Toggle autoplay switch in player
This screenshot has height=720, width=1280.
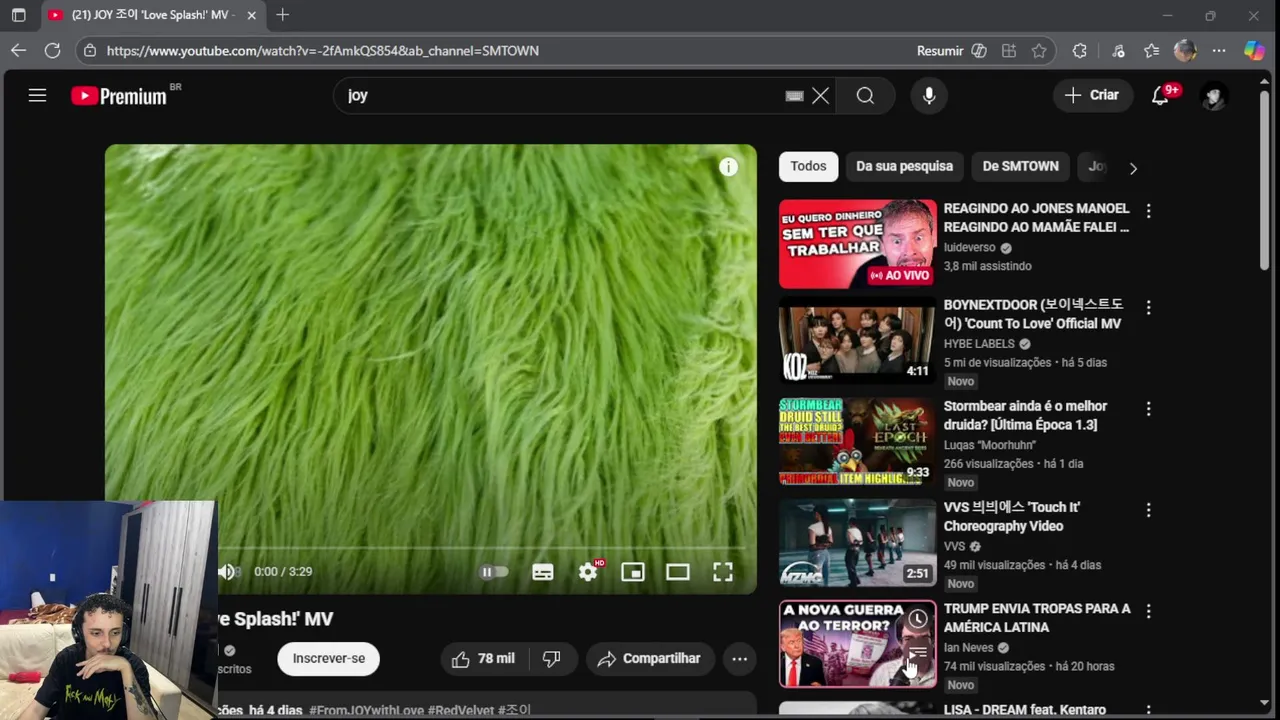coord(494,572)
